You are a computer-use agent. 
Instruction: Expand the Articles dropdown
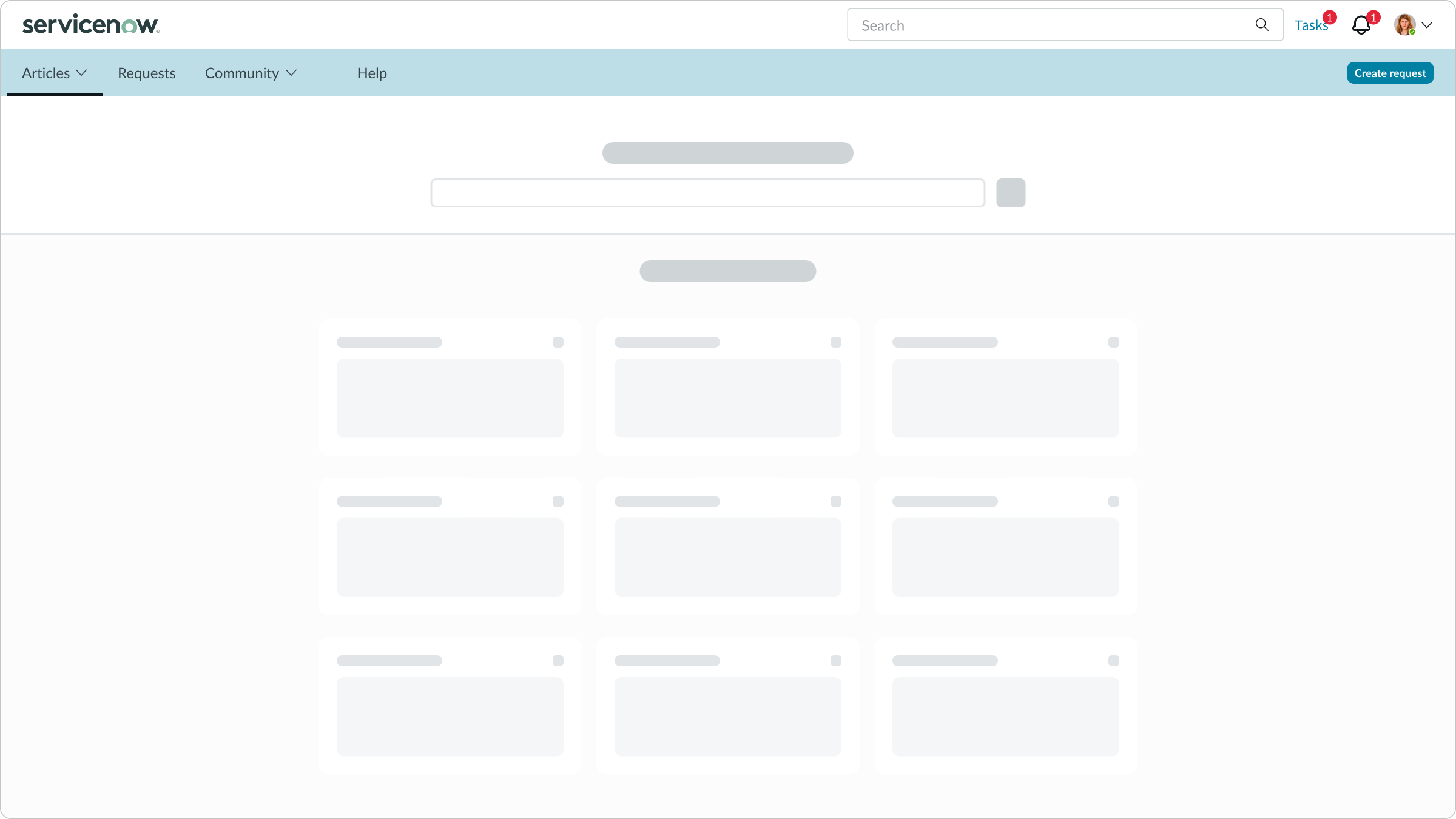pos(82,73)
